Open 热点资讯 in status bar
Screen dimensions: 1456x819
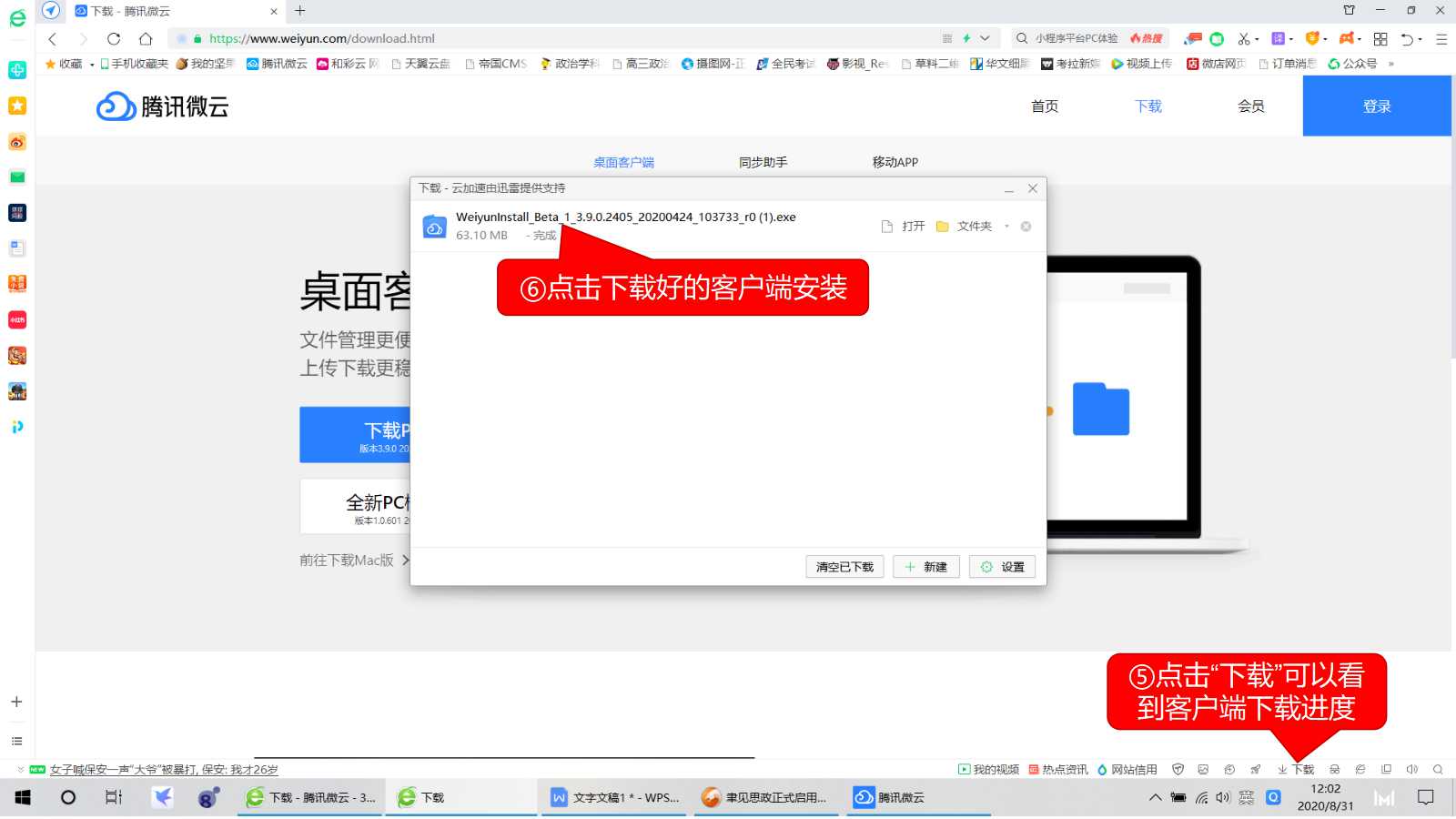pos(1058,770)
